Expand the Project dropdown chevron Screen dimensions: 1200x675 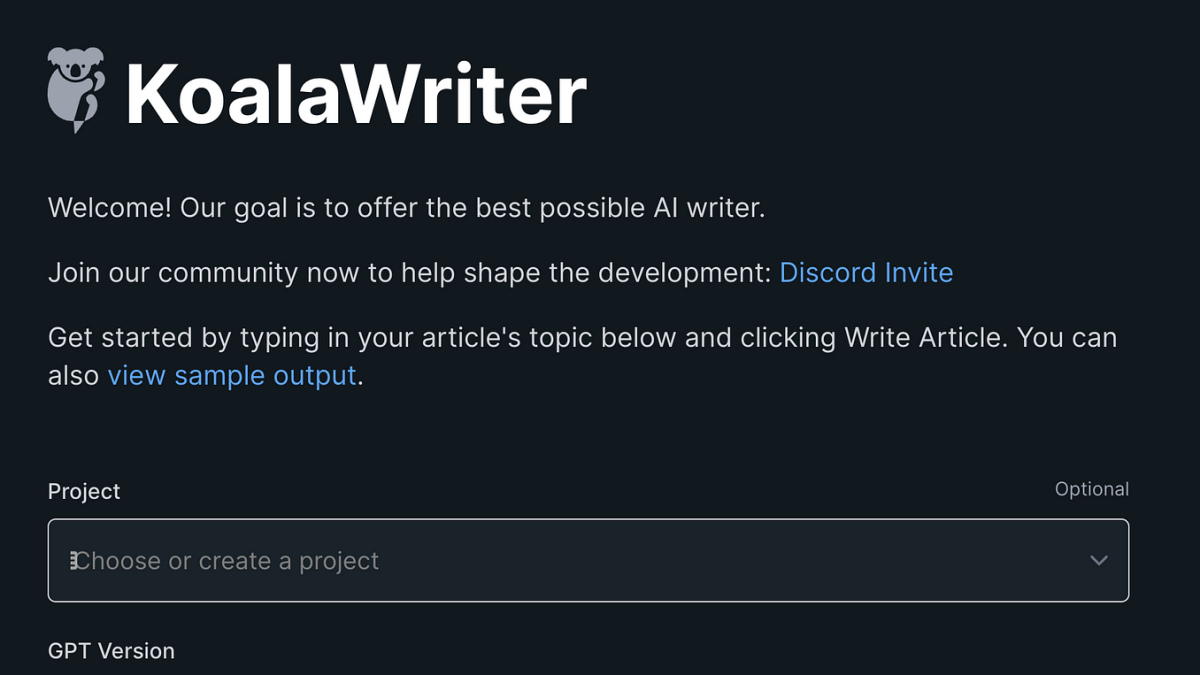coord(1099,560)
